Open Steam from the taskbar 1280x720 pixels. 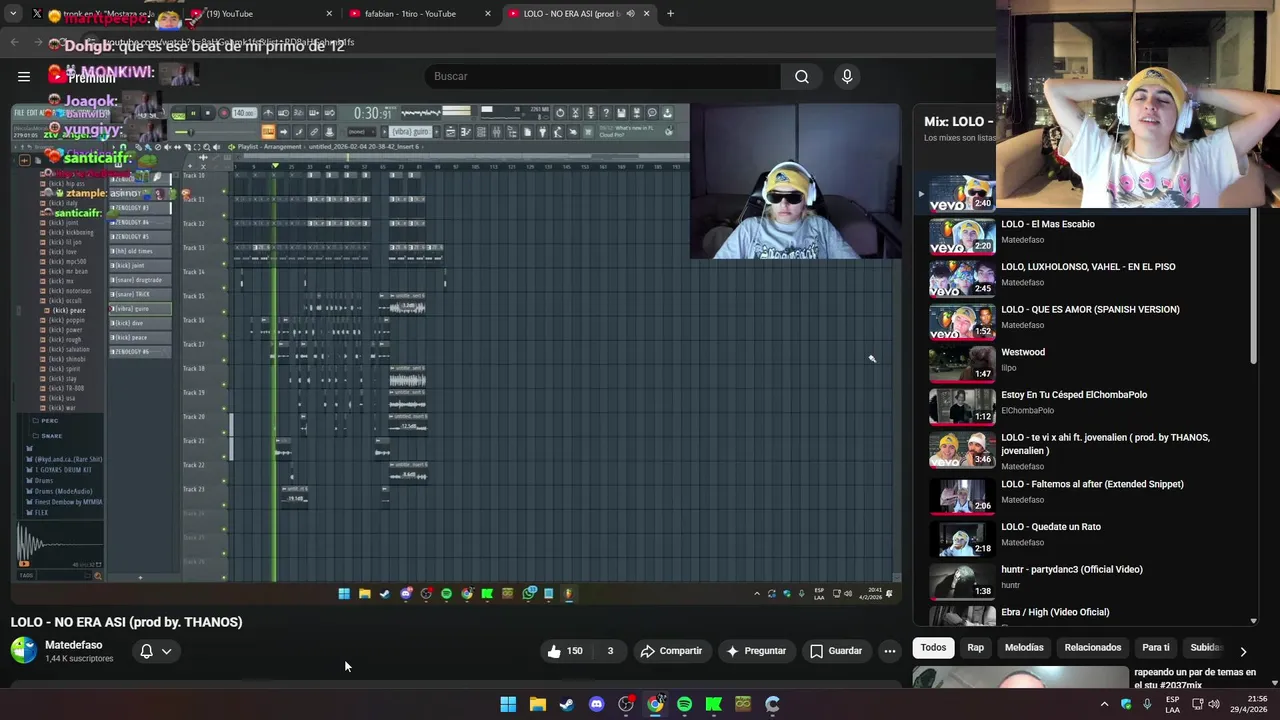point(567,704)
